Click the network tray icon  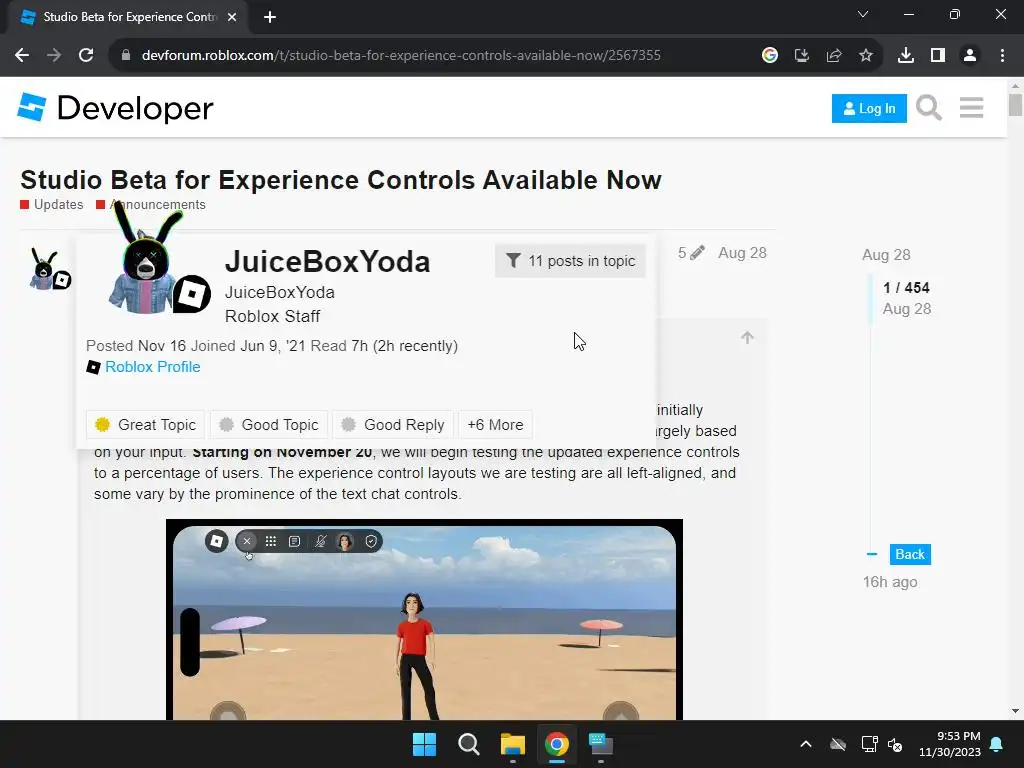[869, 744]
